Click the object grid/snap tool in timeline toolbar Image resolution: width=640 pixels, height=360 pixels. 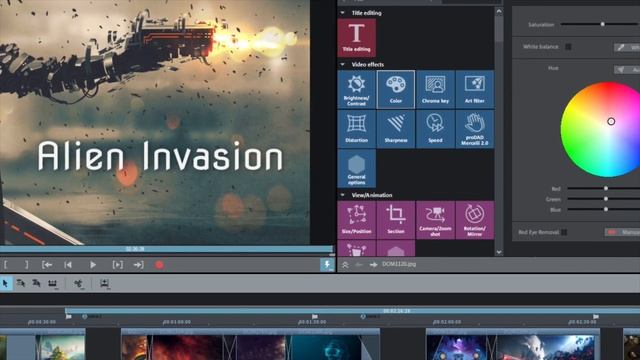(x=53, y=283)
